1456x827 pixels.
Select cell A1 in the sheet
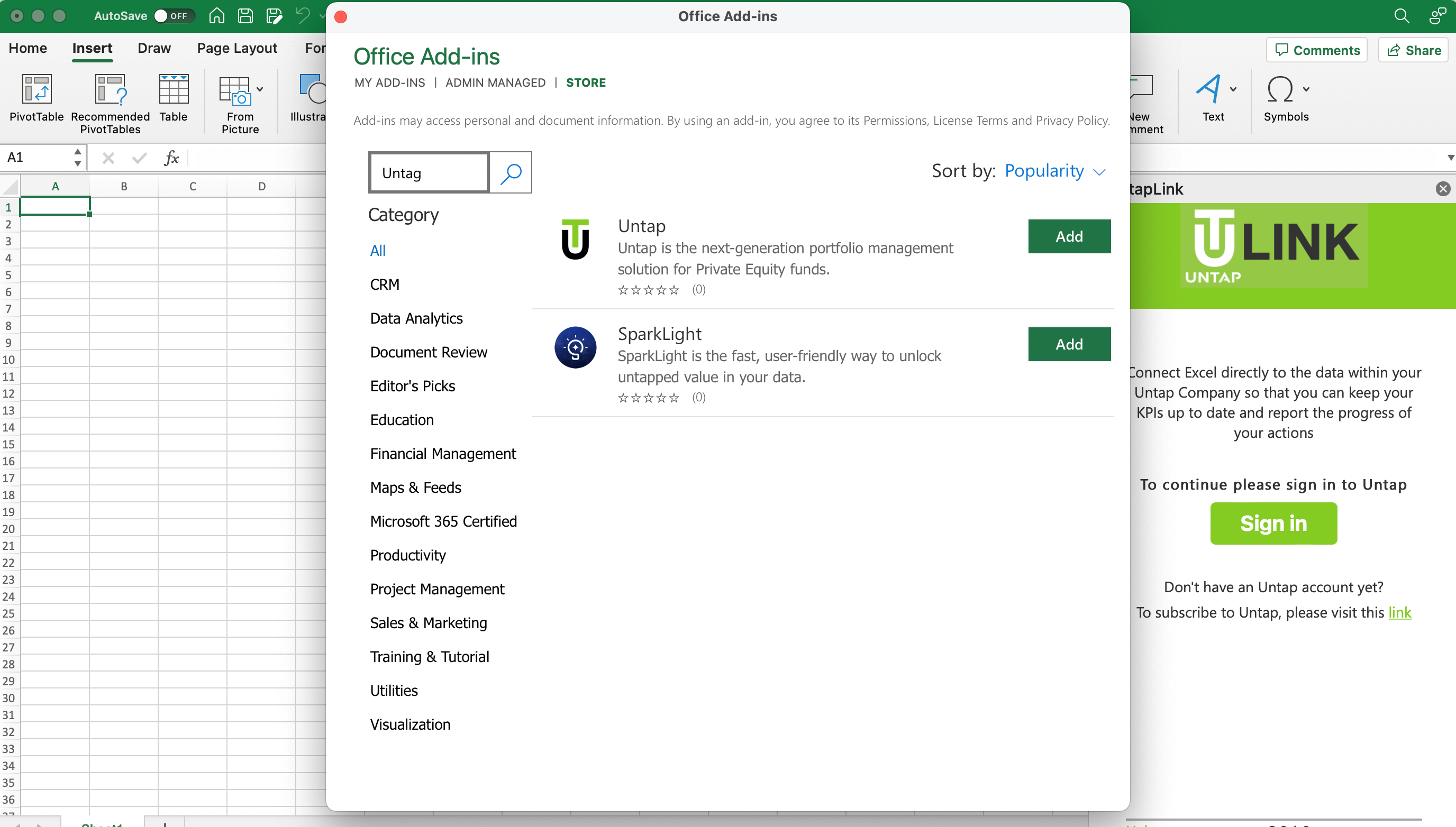pos(55,206)
